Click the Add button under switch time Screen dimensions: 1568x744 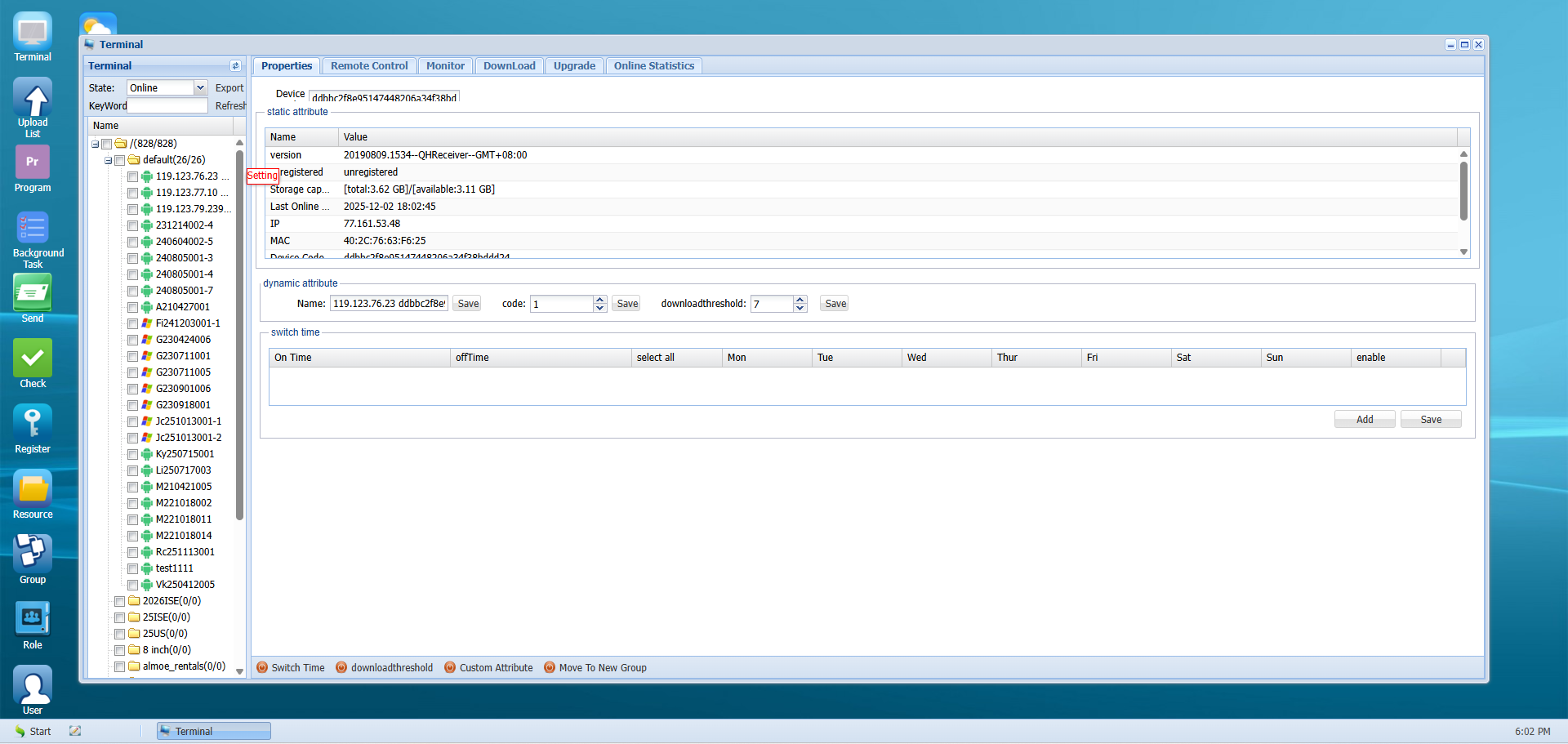click(1364, 419)
